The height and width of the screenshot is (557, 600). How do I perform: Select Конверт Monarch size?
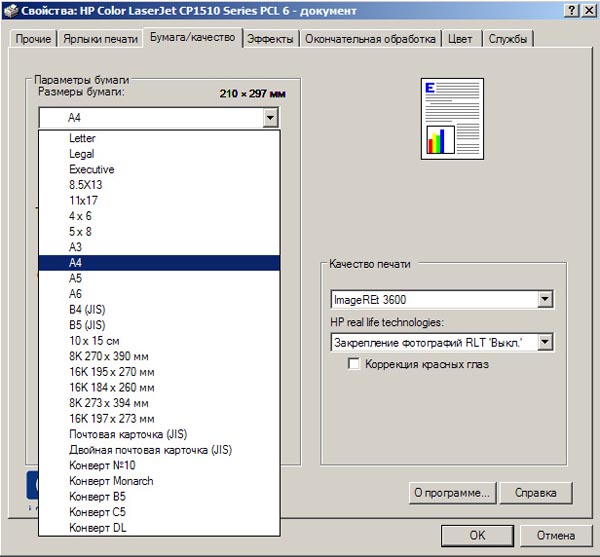159,481
